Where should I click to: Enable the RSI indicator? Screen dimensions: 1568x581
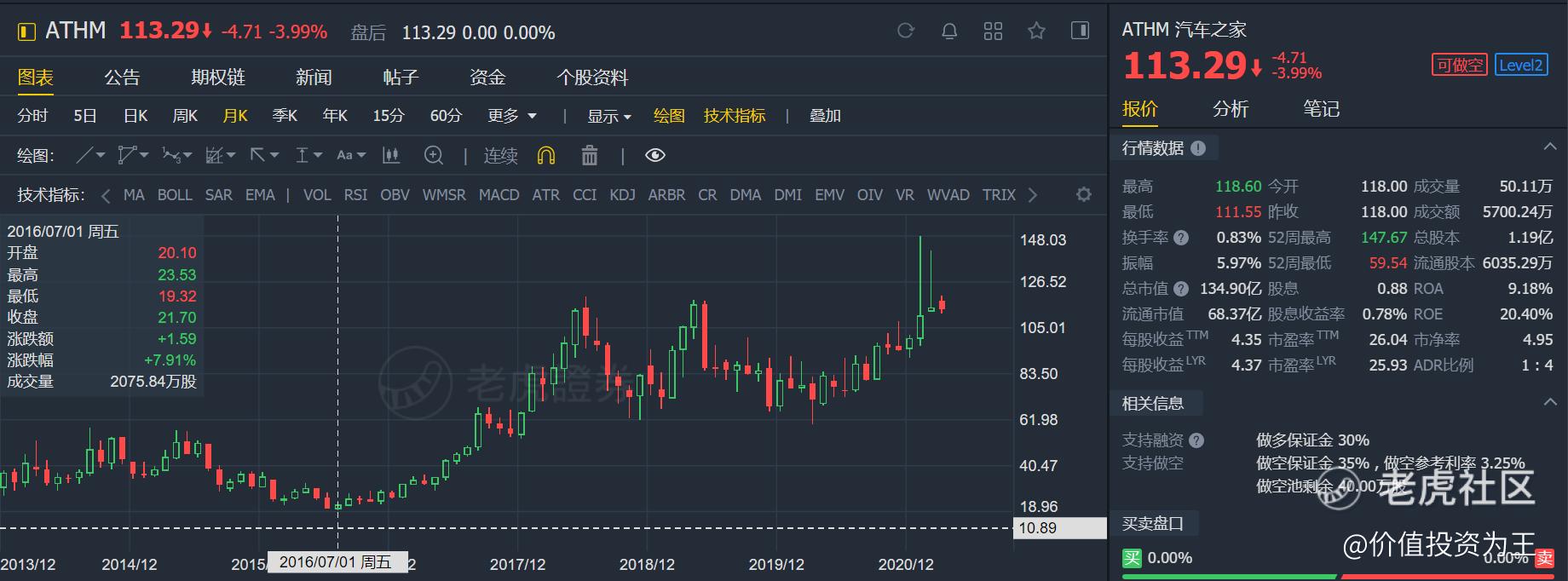pyautogui.click(x=355, y=195)
